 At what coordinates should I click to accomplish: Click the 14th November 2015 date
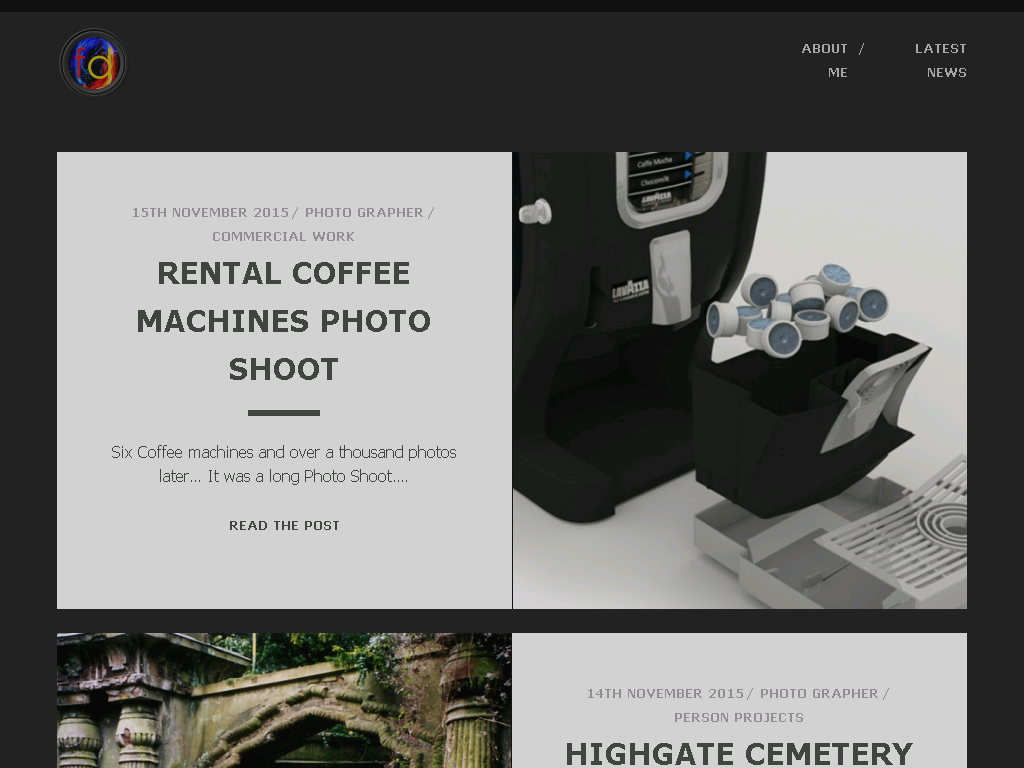[x=665, y=694]
